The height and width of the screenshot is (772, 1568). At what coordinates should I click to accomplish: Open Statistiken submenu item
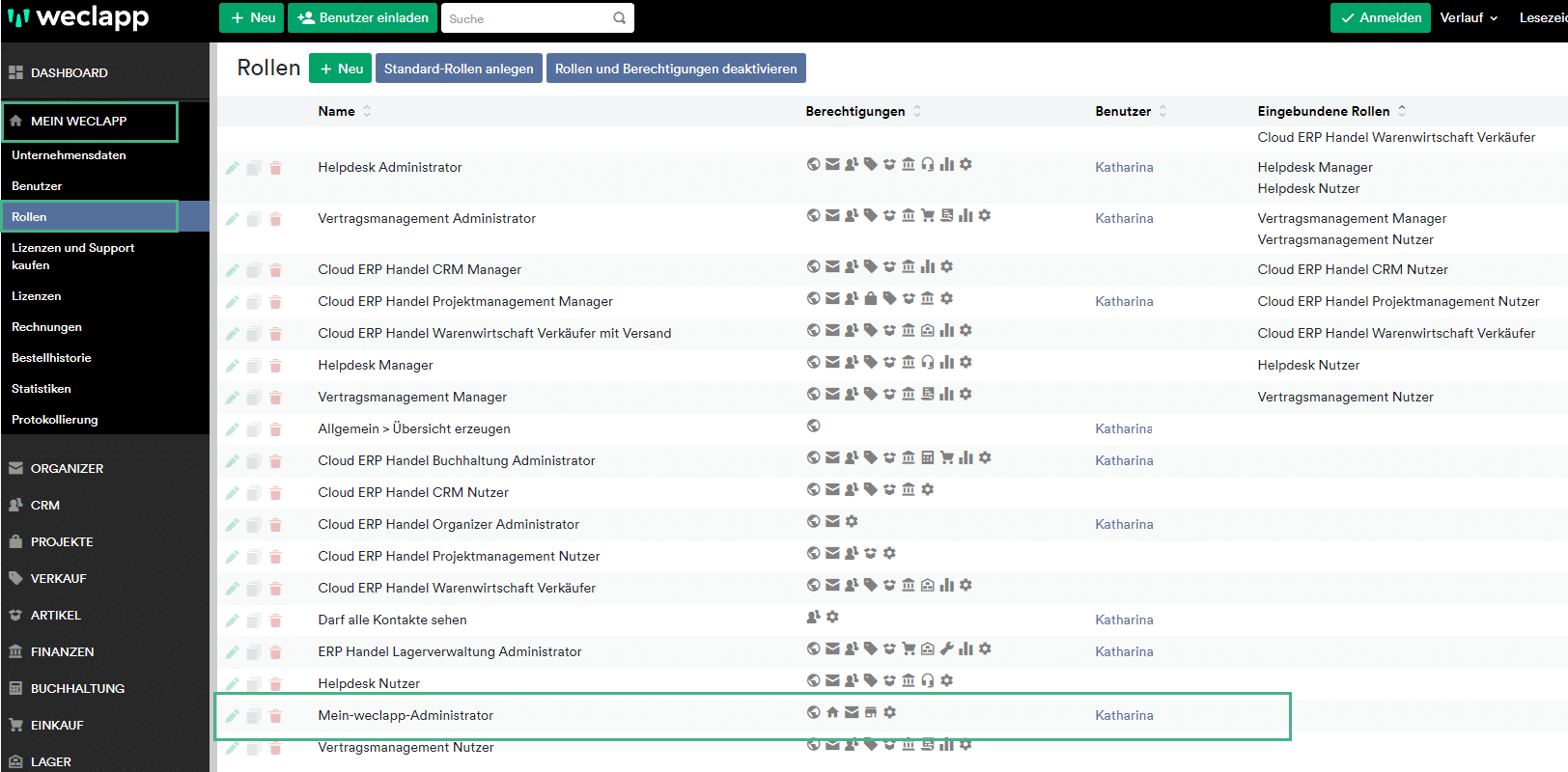coord(42,389)
